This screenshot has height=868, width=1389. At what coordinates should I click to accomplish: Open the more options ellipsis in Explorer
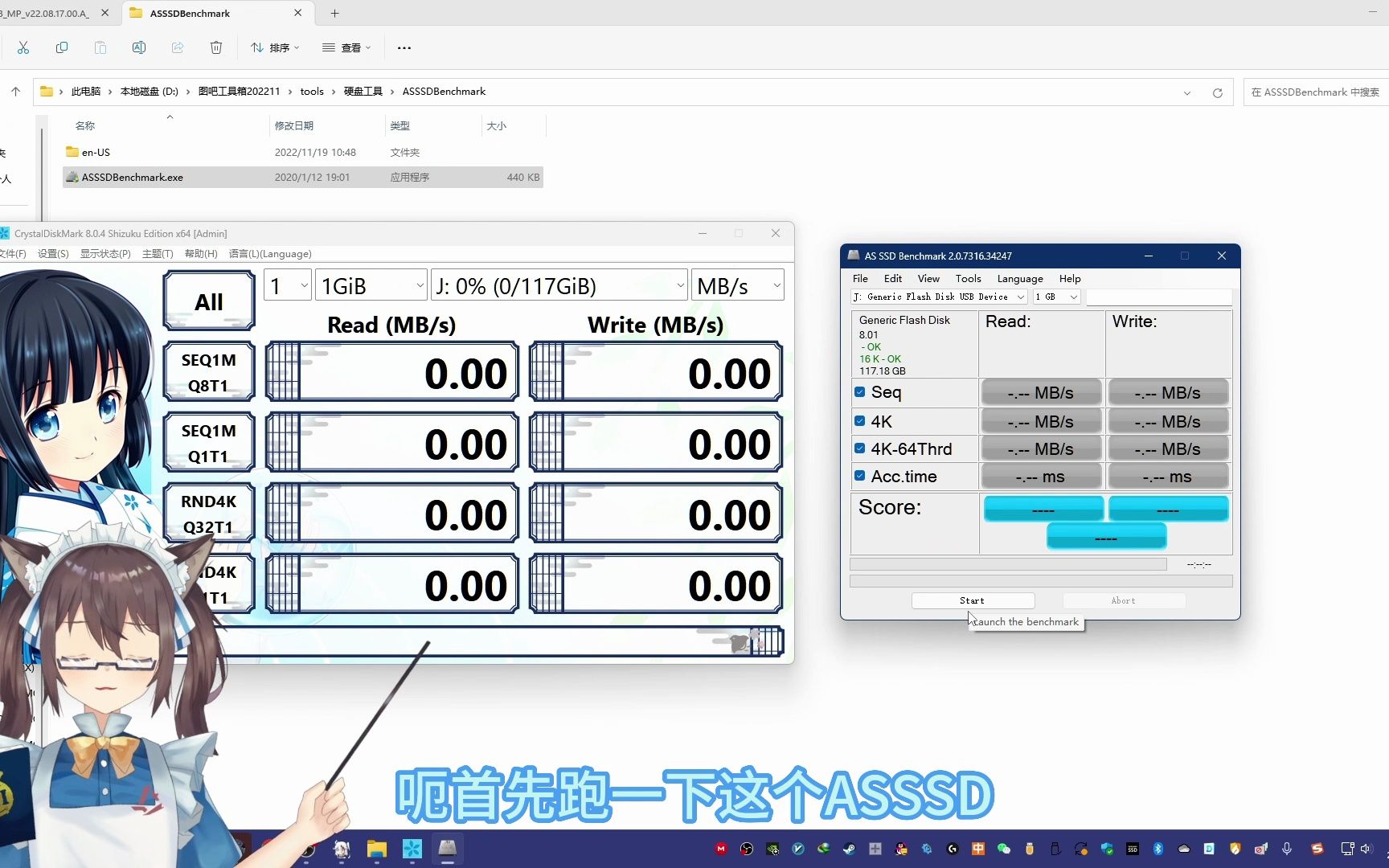[x=404, y=47]
